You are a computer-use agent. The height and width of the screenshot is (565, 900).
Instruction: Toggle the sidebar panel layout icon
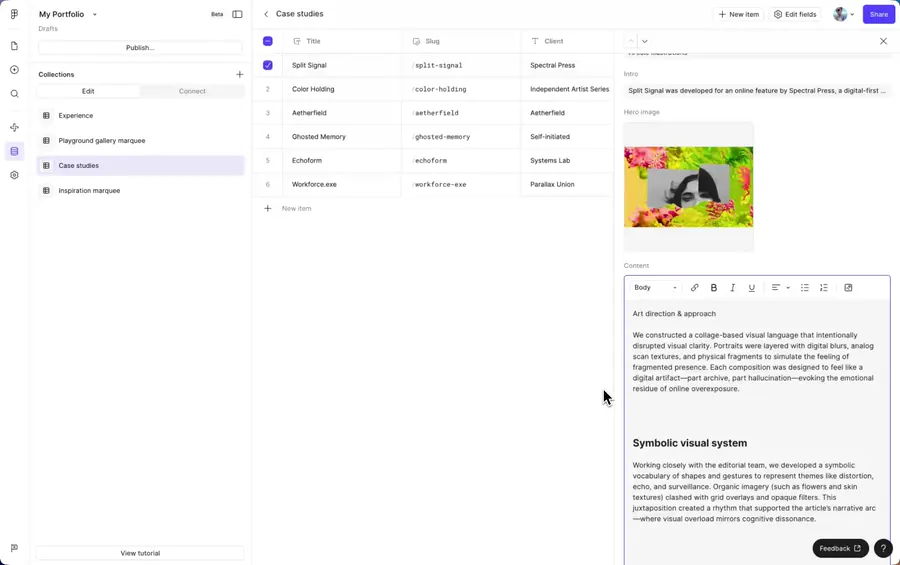(237, 14)
